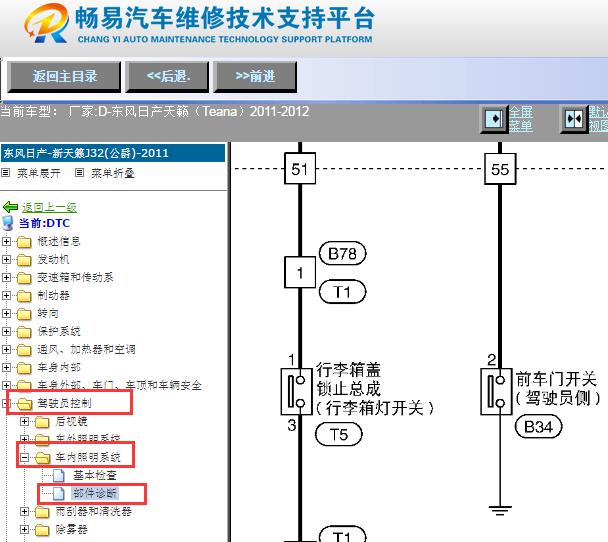Click the B34 connector label
Image resolution: width=608 pixels, height=542 pixels.
[538, 427]
